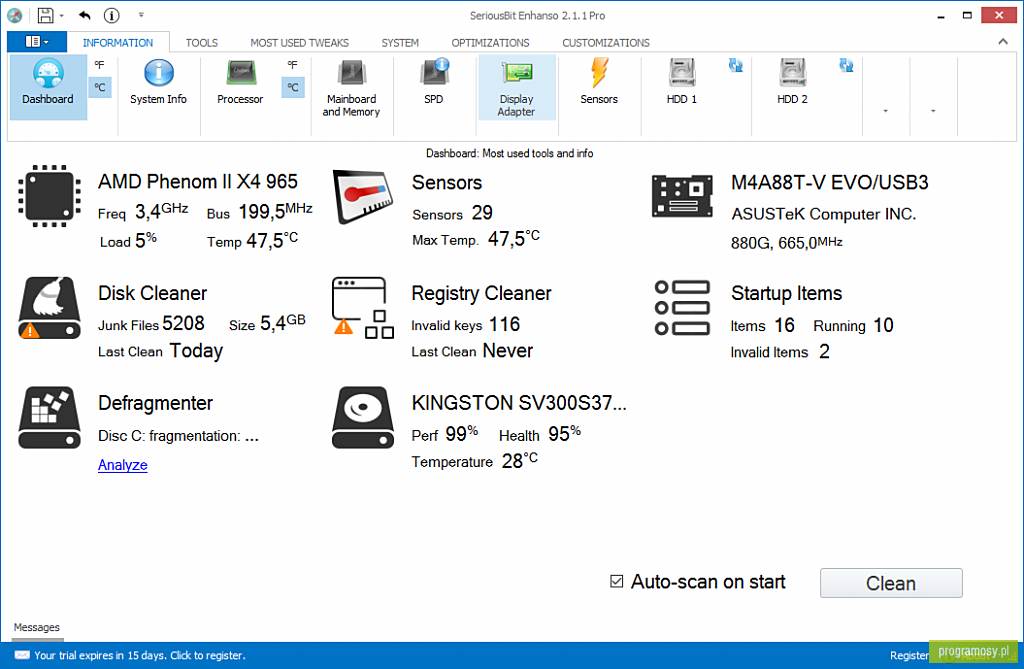Click the Startup Items heading
The image size is (1024, 669).
(786, 293)
